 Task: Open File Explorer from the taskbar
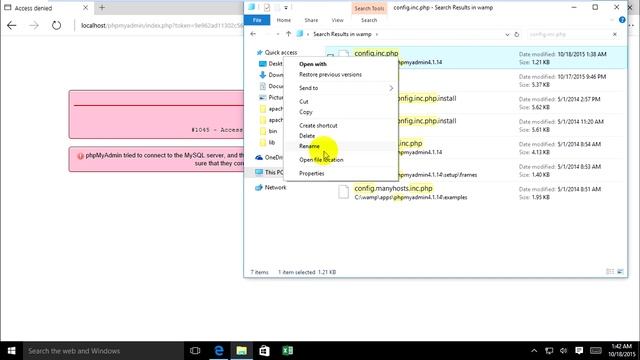click(x=242, y=351)
